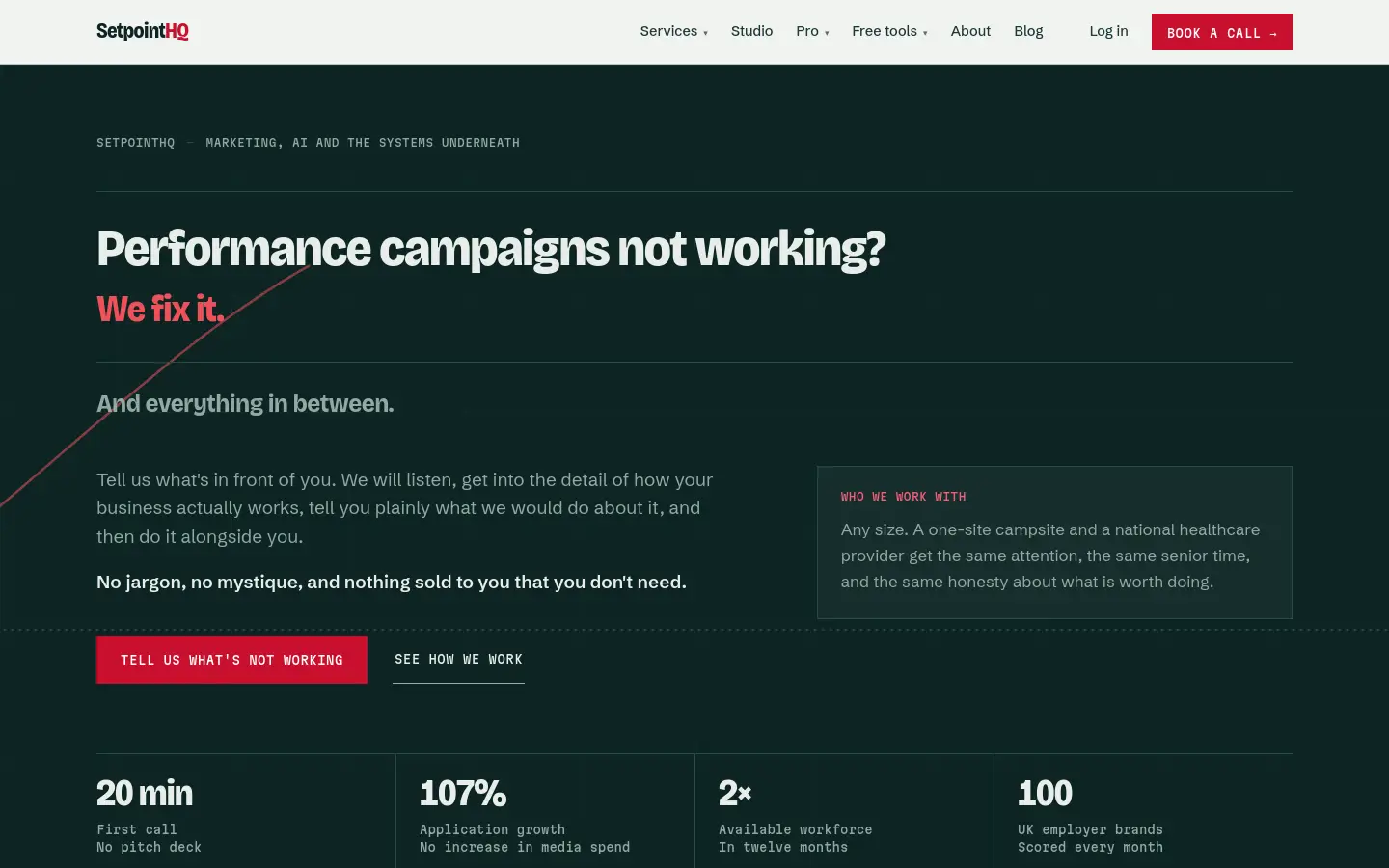Click the SetpointHQ logo
This screenshot has width=1389, height=868.
click(143, 31)
